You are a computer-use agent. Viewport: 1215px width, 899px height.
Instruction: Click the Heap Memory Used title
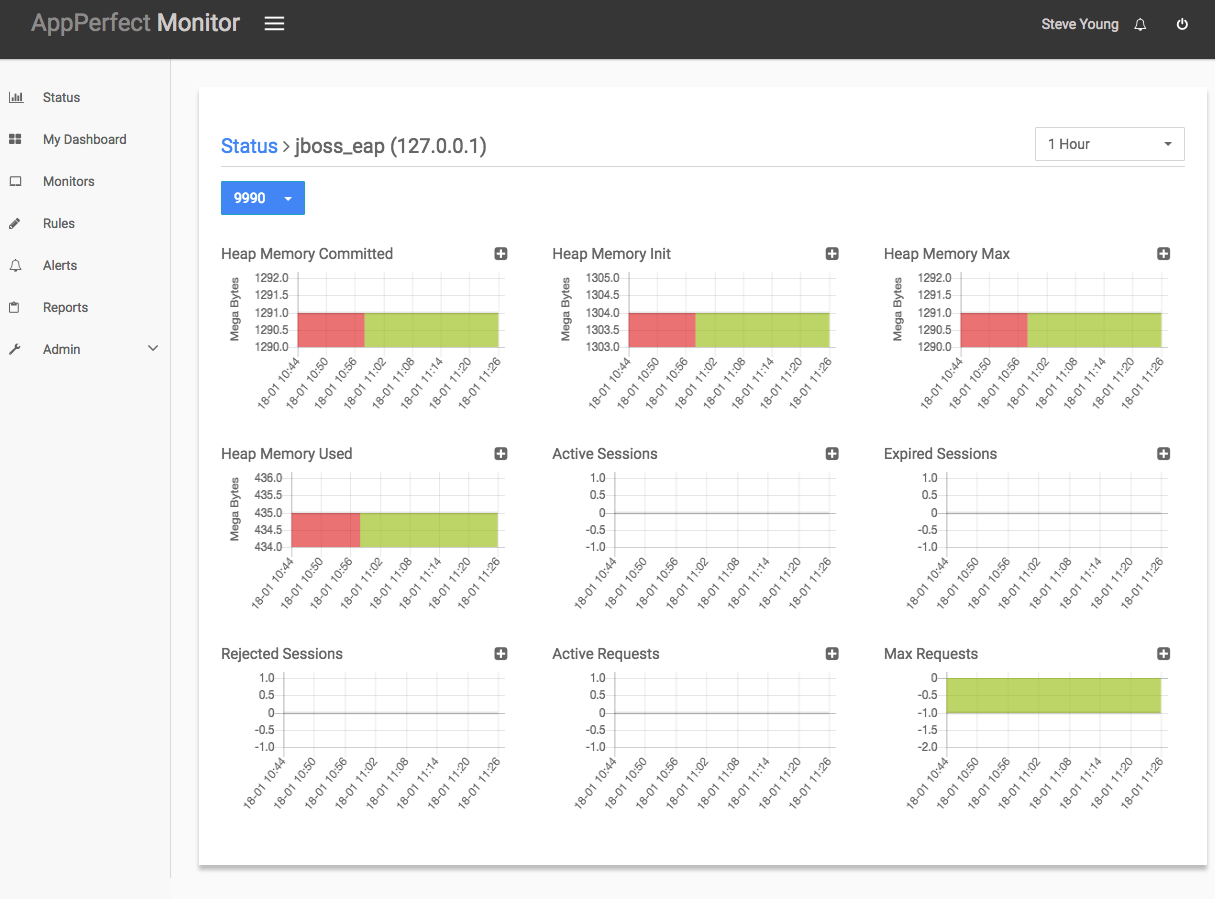pos(287,454)
